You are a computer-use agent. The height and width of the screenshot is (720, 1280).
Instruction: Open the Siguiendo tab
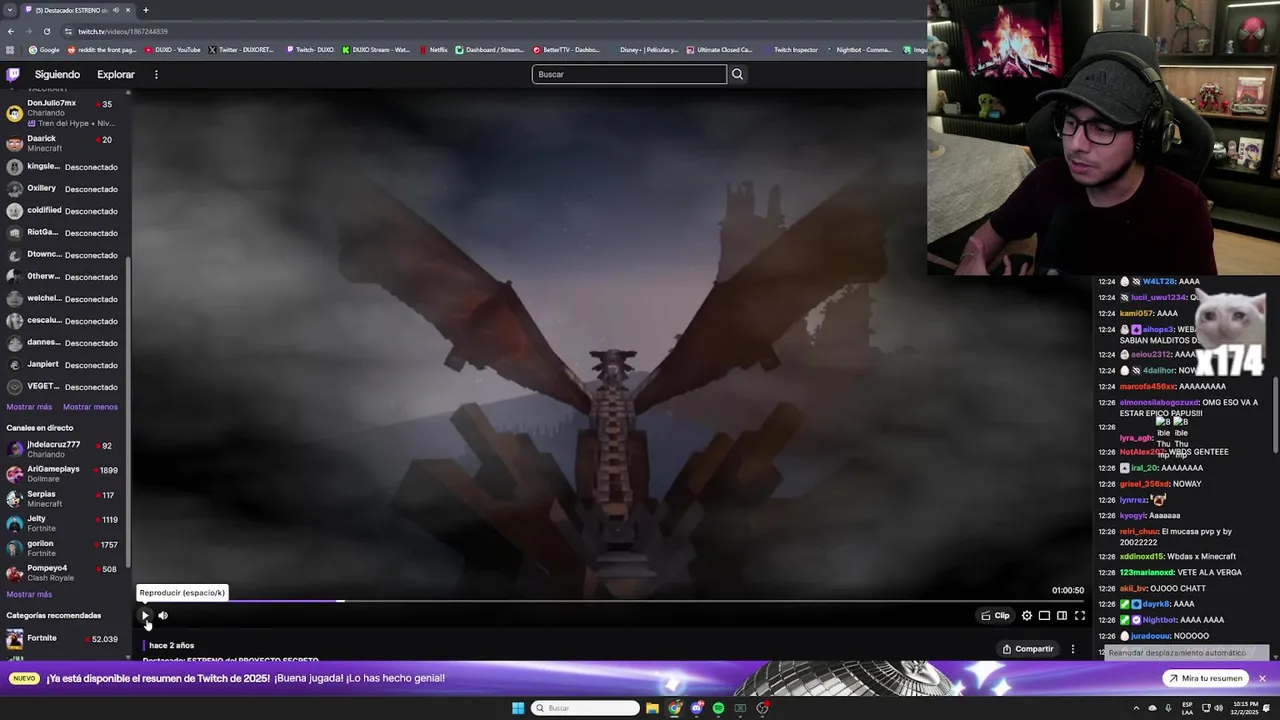click(57, 75)
